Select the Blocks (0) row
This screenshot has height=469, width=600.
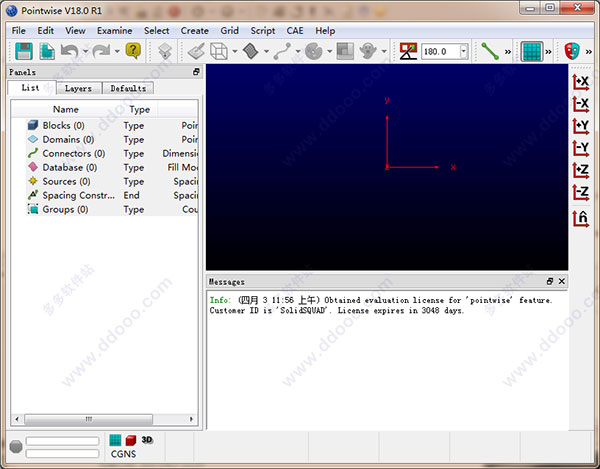[112, 125]
